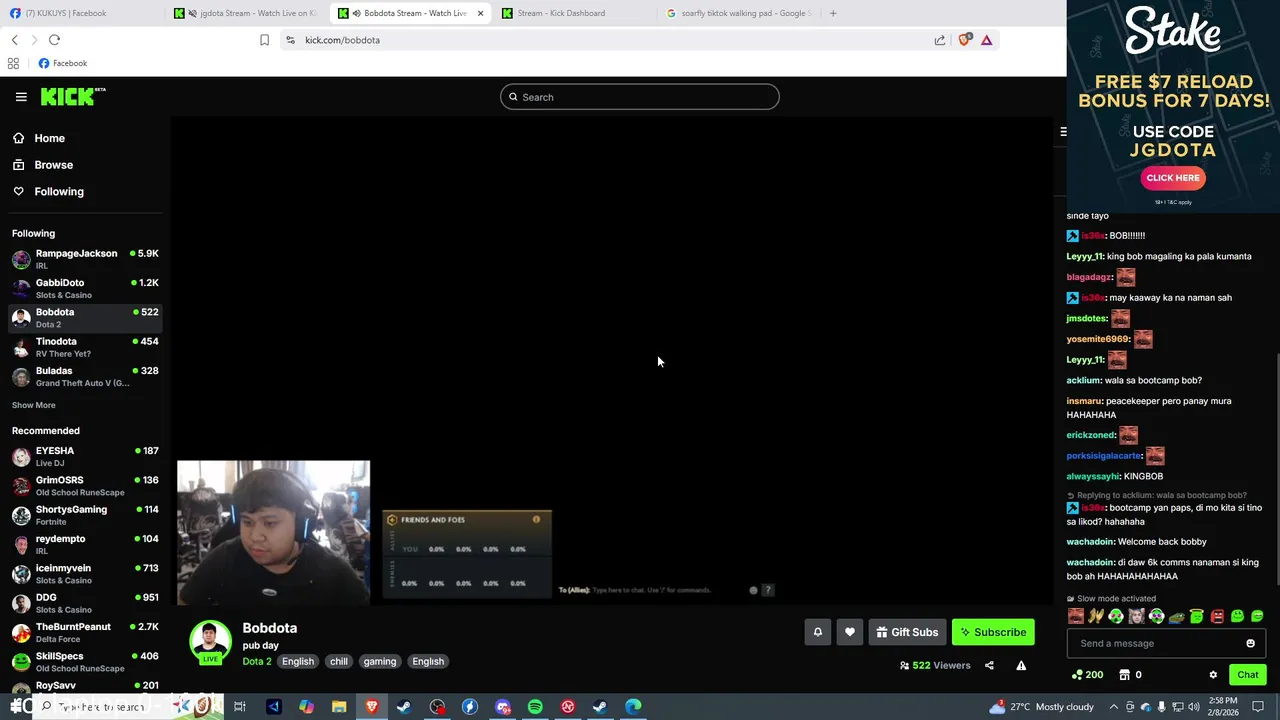The image size is (1280, 720).
Task: Insert the red angry quick emote
Action: (x=1217, y=616)
